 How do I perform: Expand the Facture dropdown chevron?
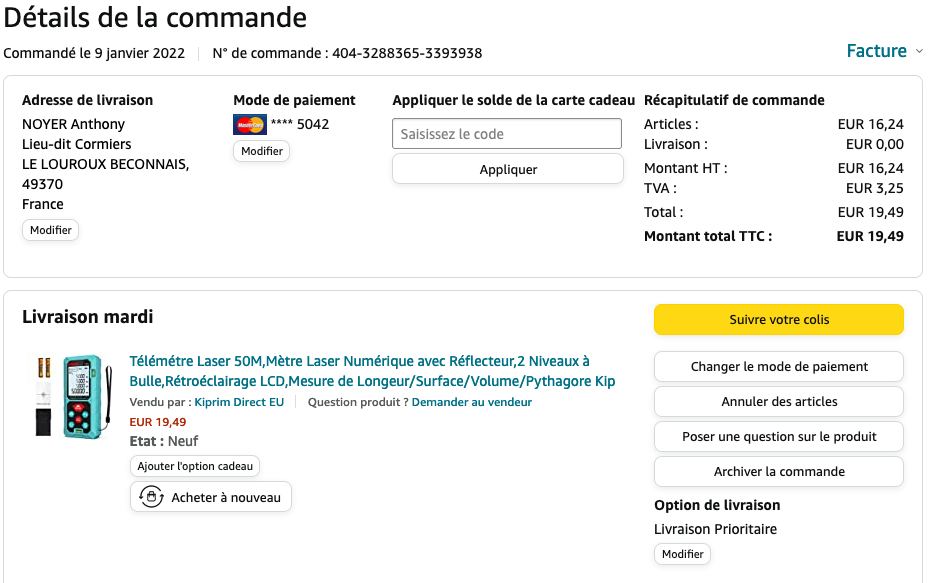(x=918, y=51)
